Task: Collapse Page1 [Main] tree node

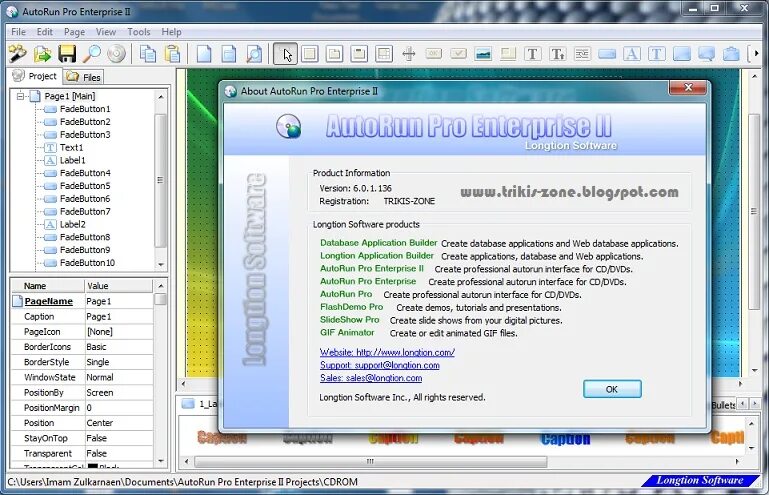Action: pos(20,96)
